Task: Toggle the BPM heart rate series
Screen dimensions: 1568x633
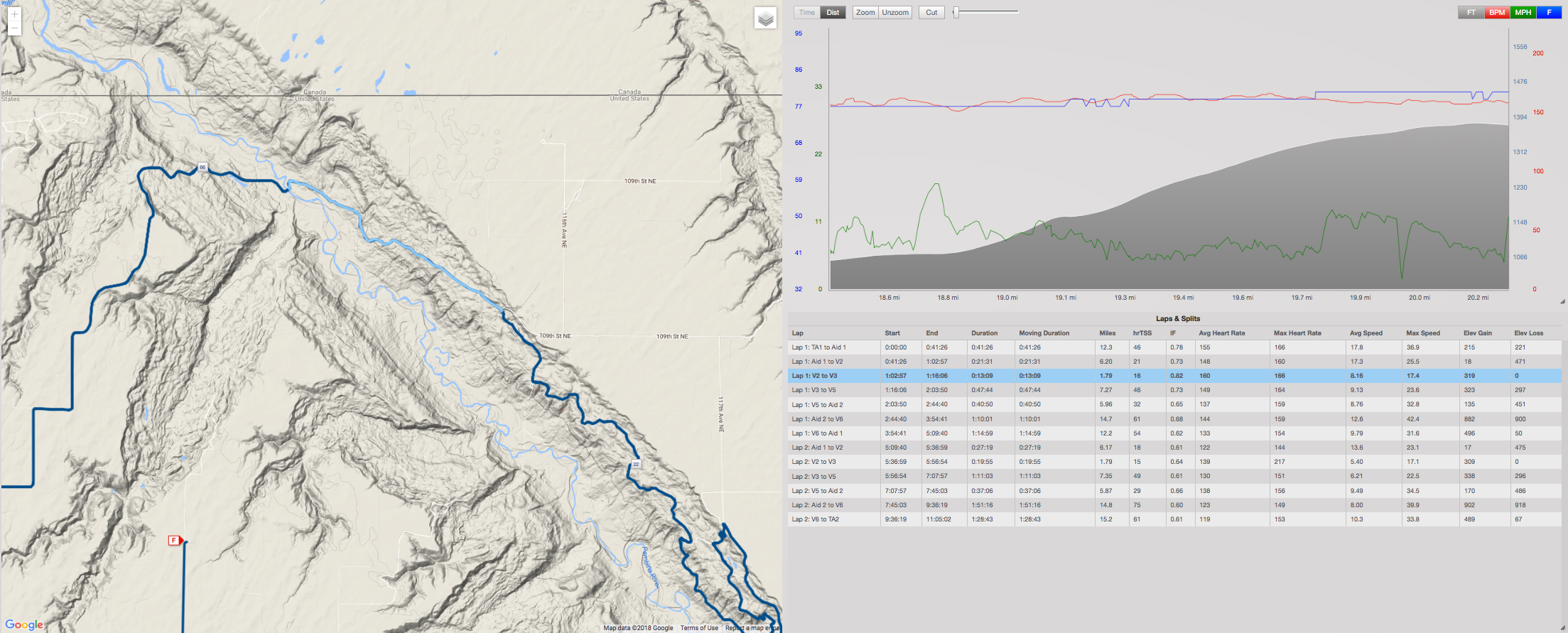Action: [1497, 12]
